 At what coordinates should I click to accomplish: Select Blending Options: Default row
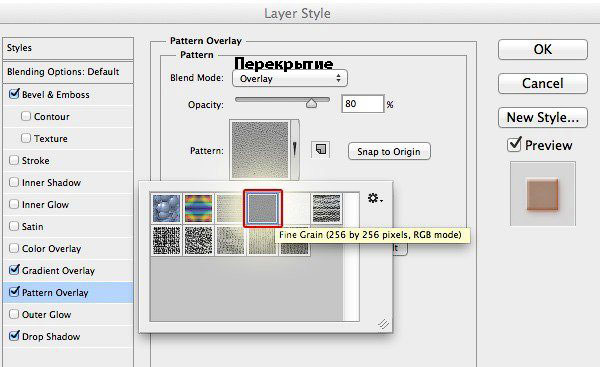coord(68,72)
